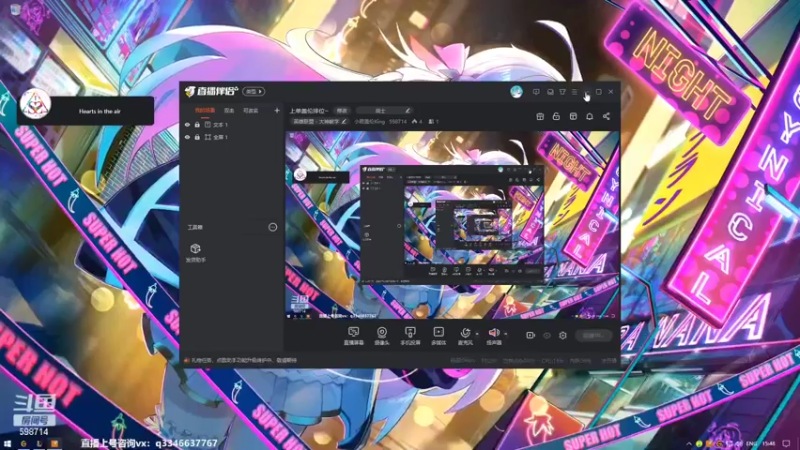
Task: Toggle lock on 全屏 1 layer
Action: pyautogui.click(x=197, y=137)
